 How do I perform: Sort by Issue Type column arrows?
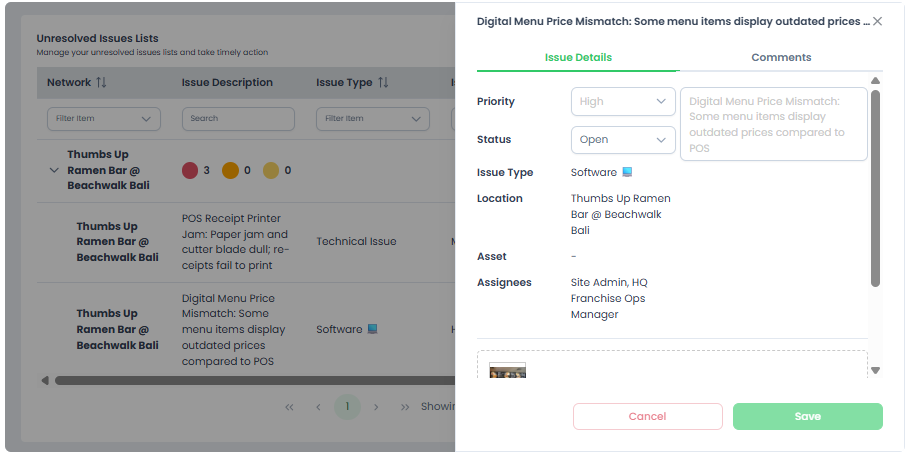[x=383, y=83]
